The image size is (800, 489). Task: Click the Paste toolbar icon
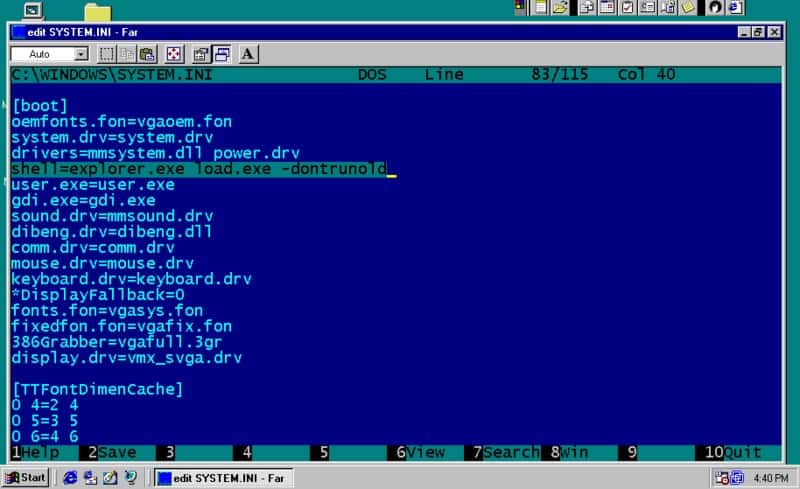click(x=147, y=54)
